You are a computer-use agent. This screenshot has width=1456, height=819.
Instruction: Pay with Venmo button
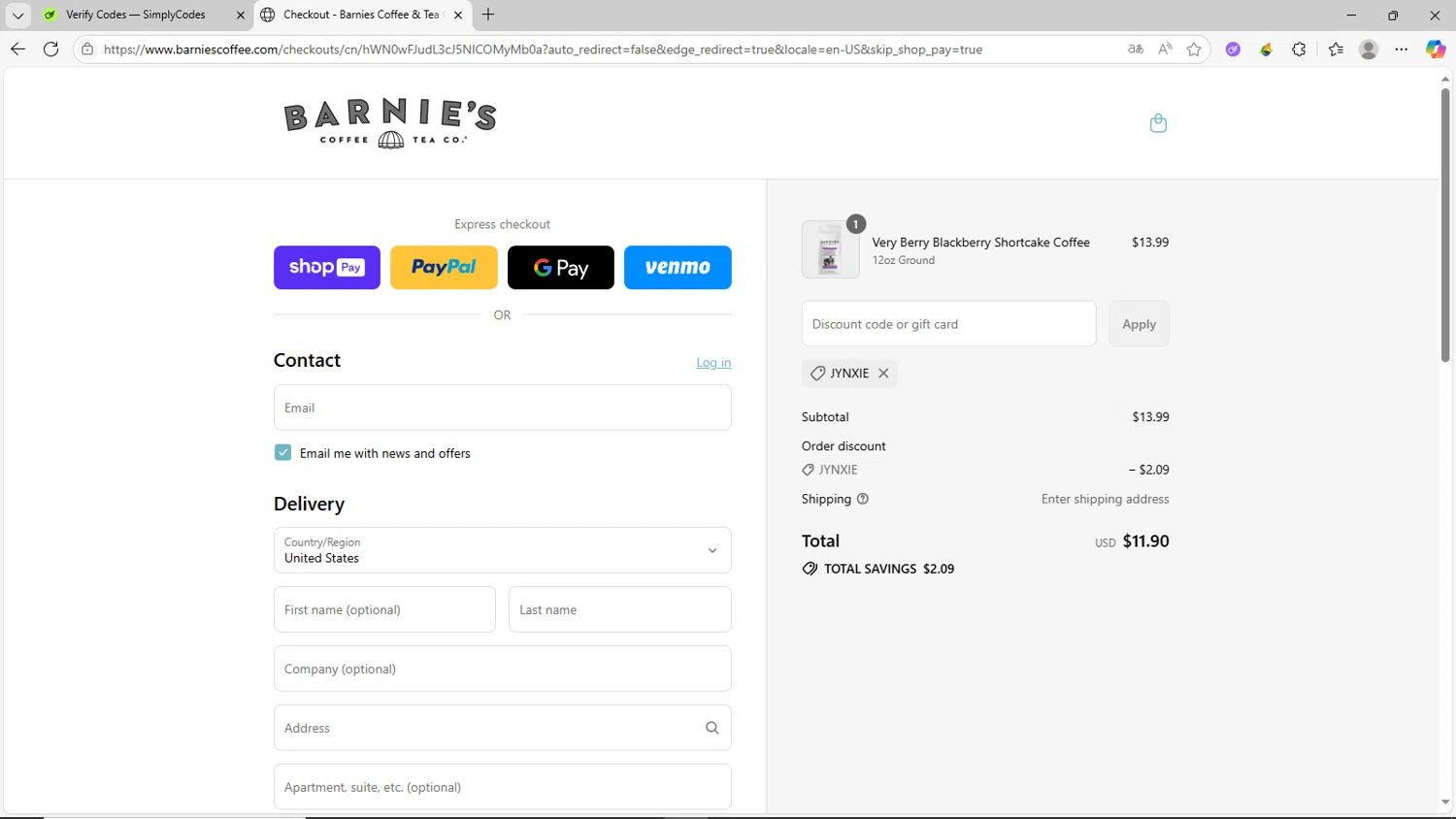click(x=678, y=267)
